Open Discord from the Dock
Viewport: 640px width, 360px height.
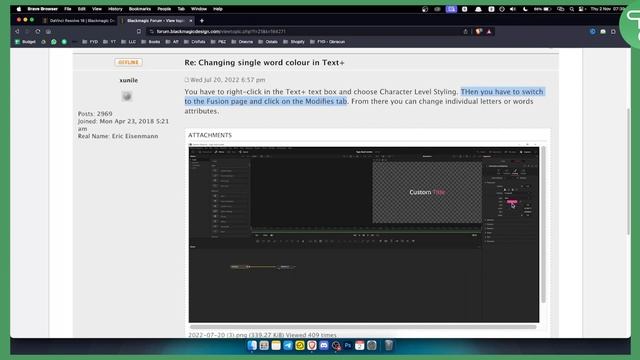pyautogui.click(x=324, y=346)
